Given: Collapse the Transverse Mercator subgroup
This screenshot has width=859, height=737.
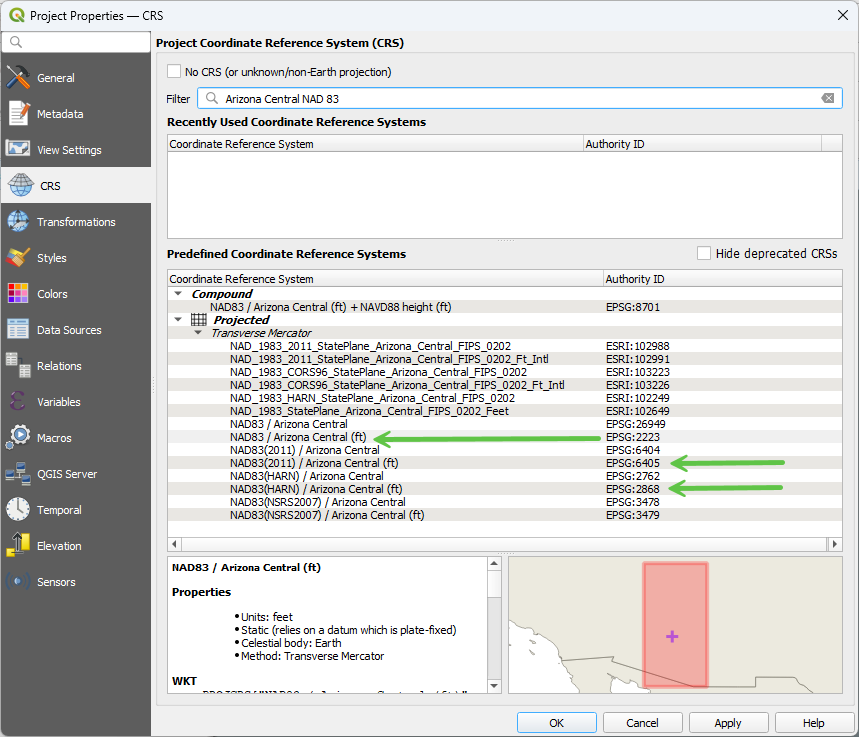Looking at the screenshot, I should pyautogui.click(x=200, y=333).
